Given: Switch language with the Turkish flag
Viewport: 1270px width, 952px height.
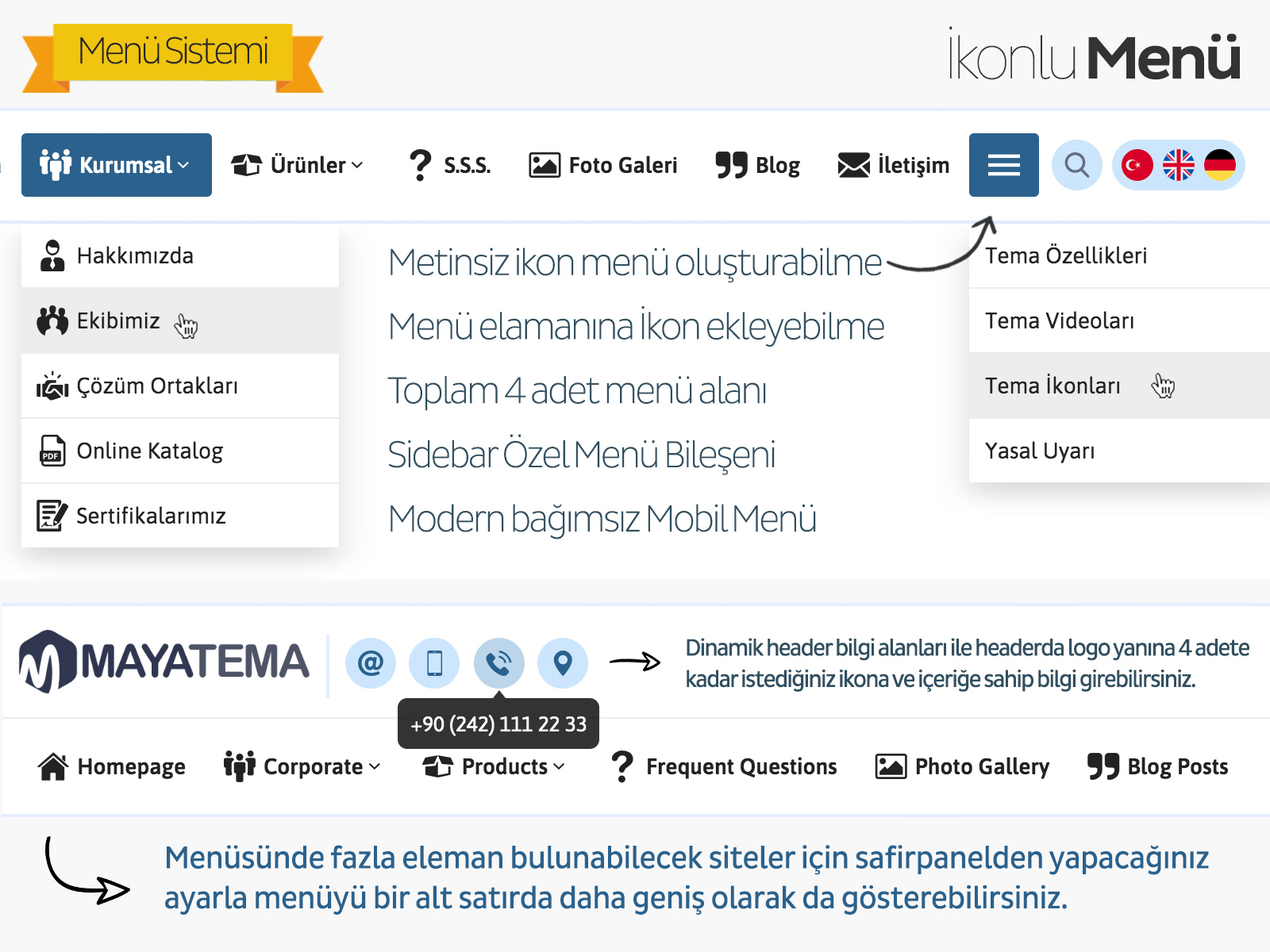Looking at the screenshot, I should (x=1137, y=165).
